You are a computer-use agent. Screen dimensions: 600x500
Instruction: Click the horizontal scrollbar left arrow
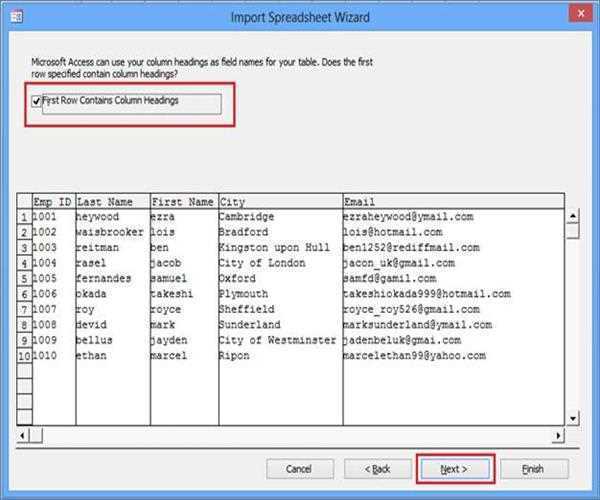click(24, 436)
